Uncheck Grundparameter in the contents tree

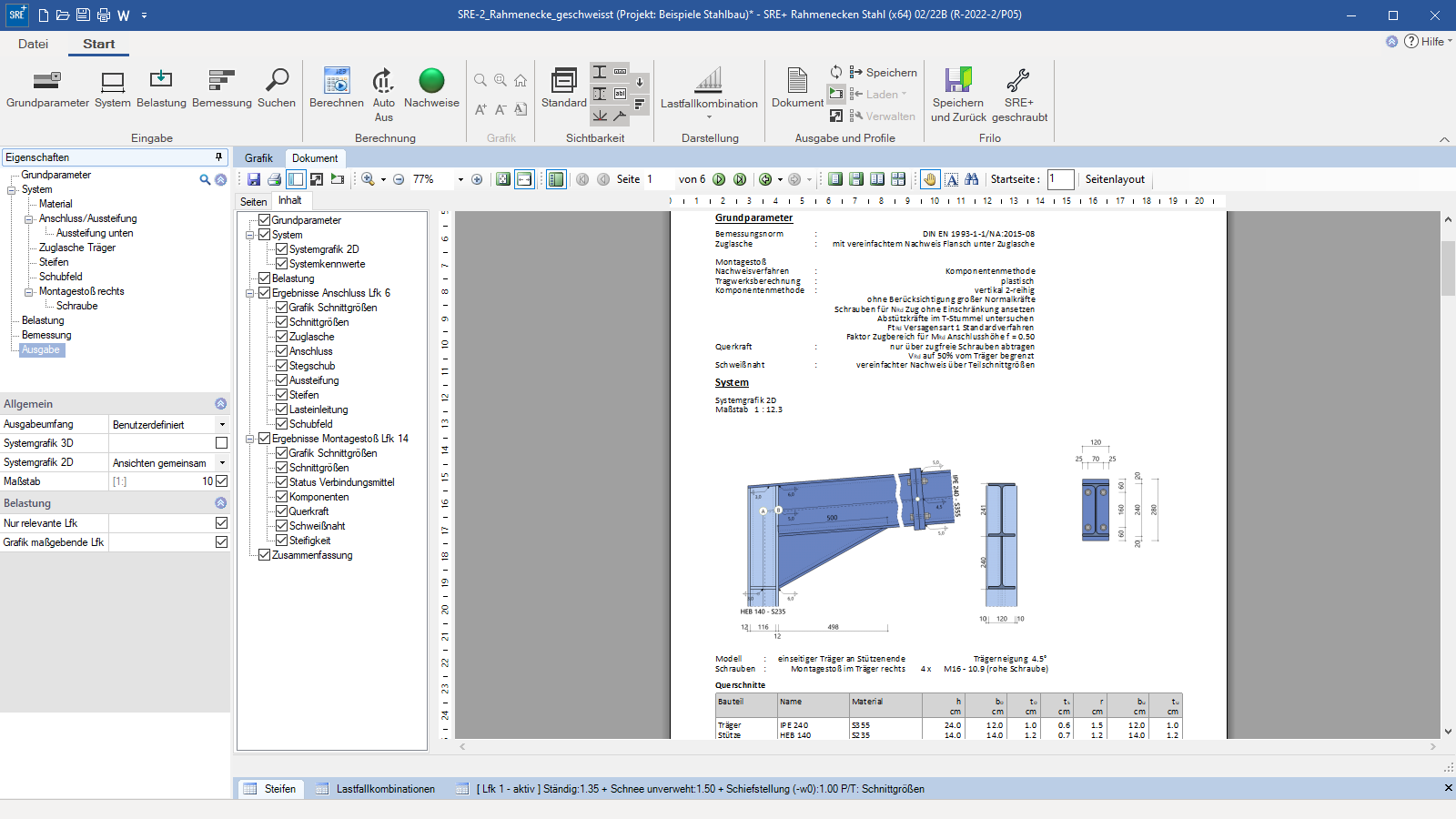(264, 220)
